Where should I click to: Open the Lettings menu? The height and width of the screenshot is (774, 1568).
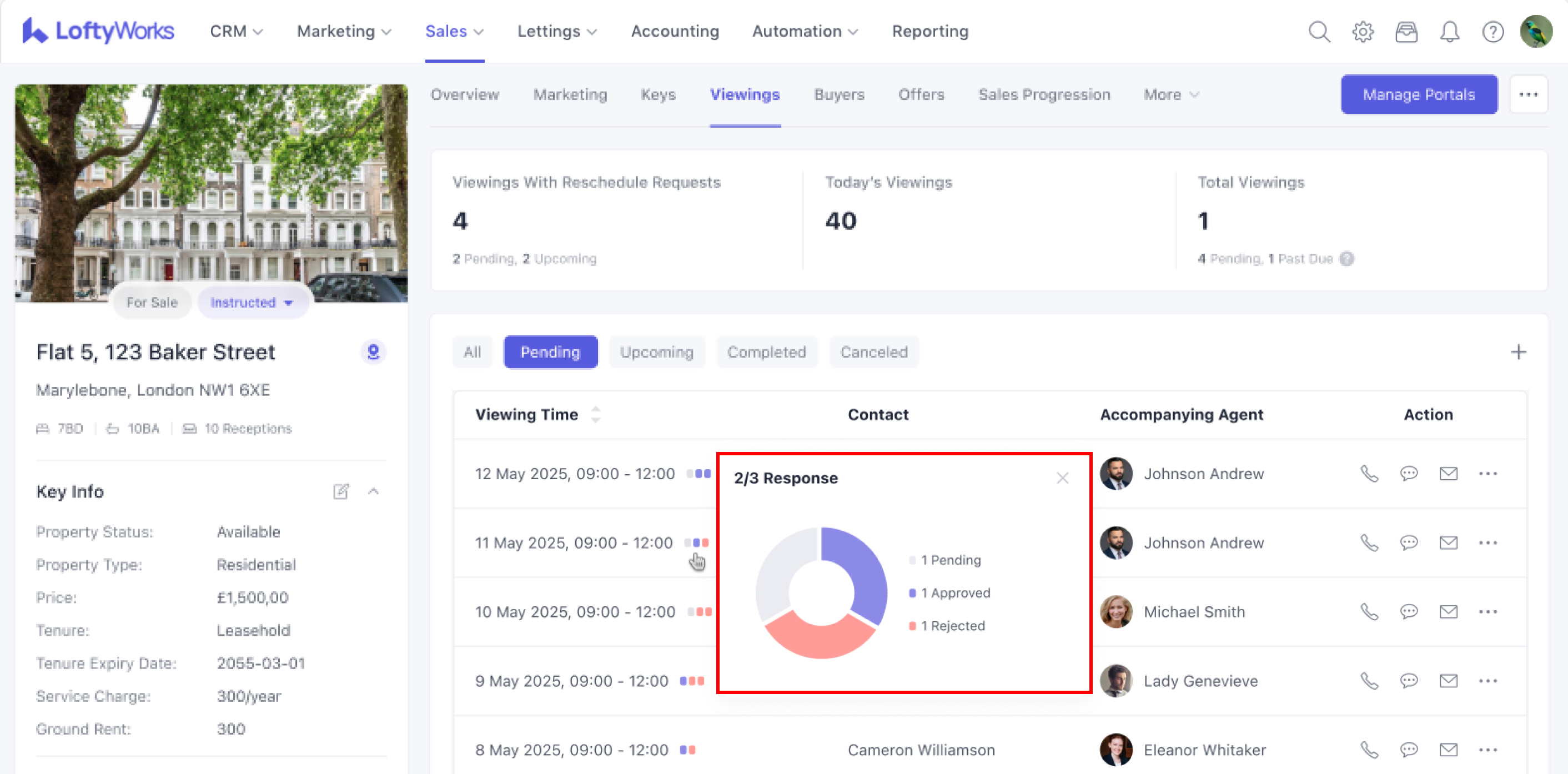556,32
